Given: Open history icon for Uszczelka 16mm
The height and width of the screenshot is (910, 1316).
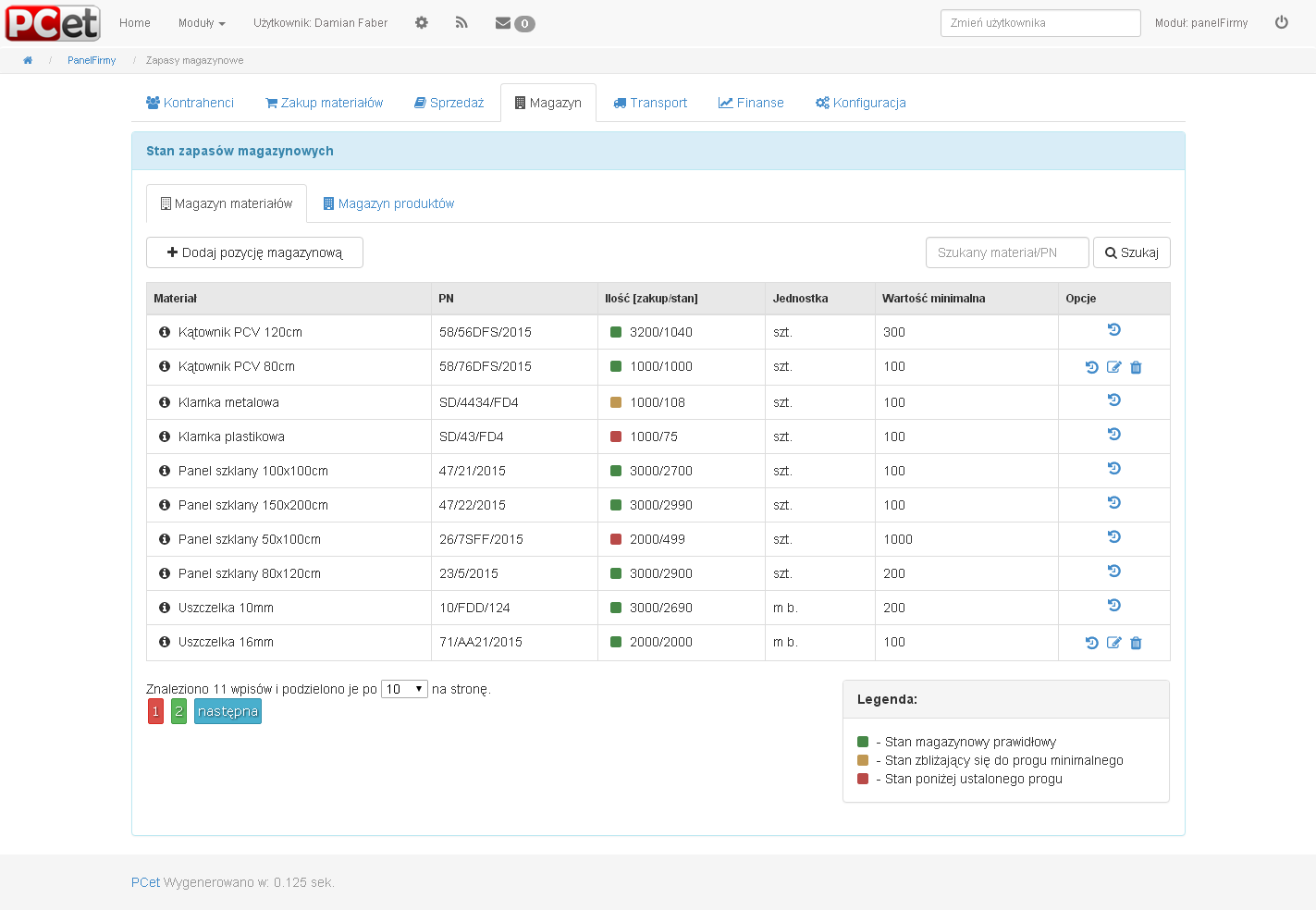Looking at the screenshot, I should tap(1092, 643).
